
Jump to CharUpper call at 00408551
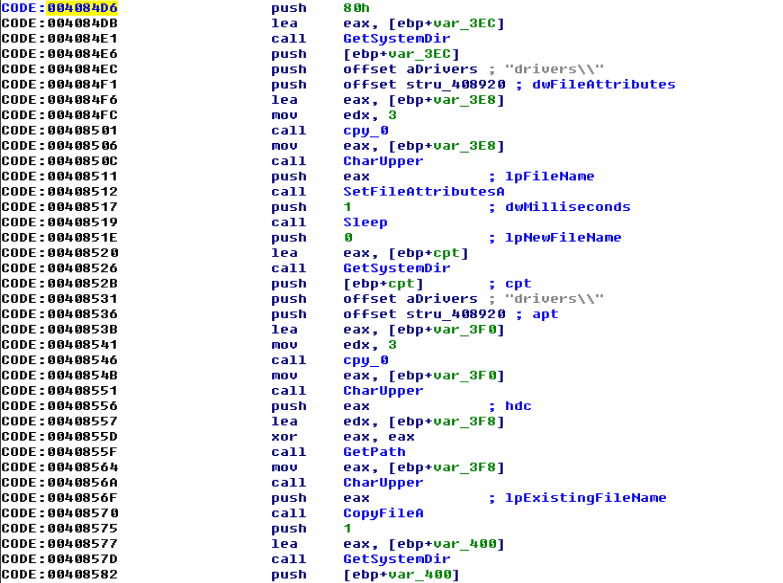click(383, 391)
